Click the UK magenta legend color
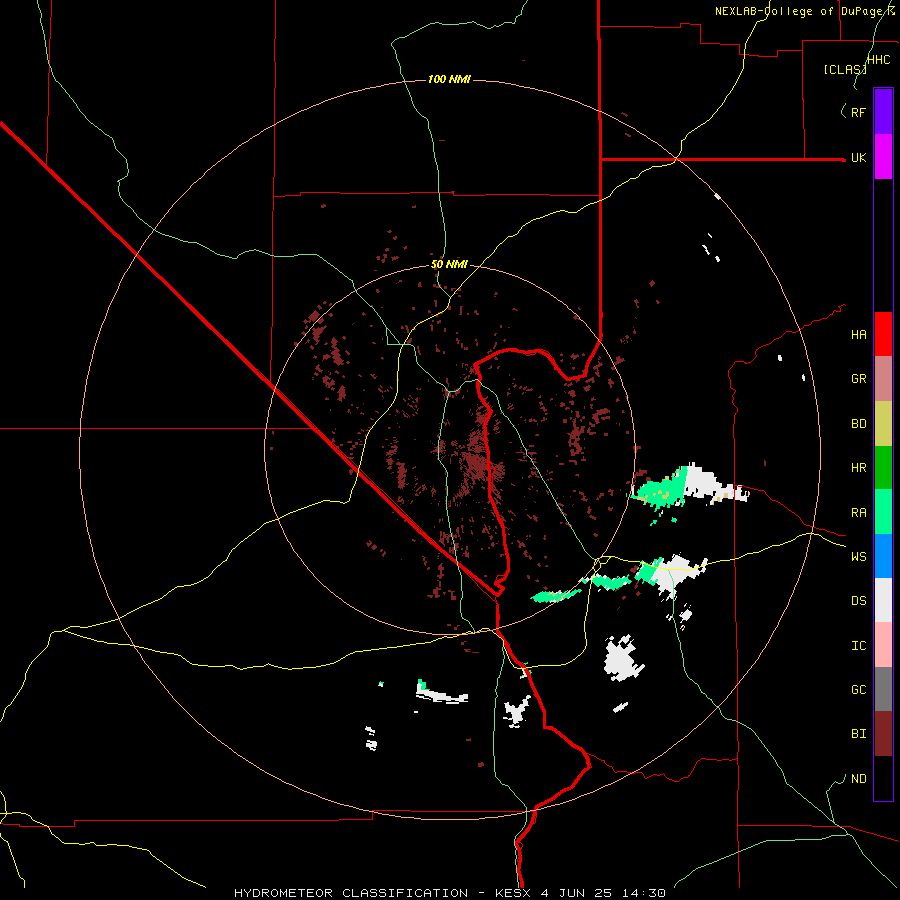 point(883,157)
